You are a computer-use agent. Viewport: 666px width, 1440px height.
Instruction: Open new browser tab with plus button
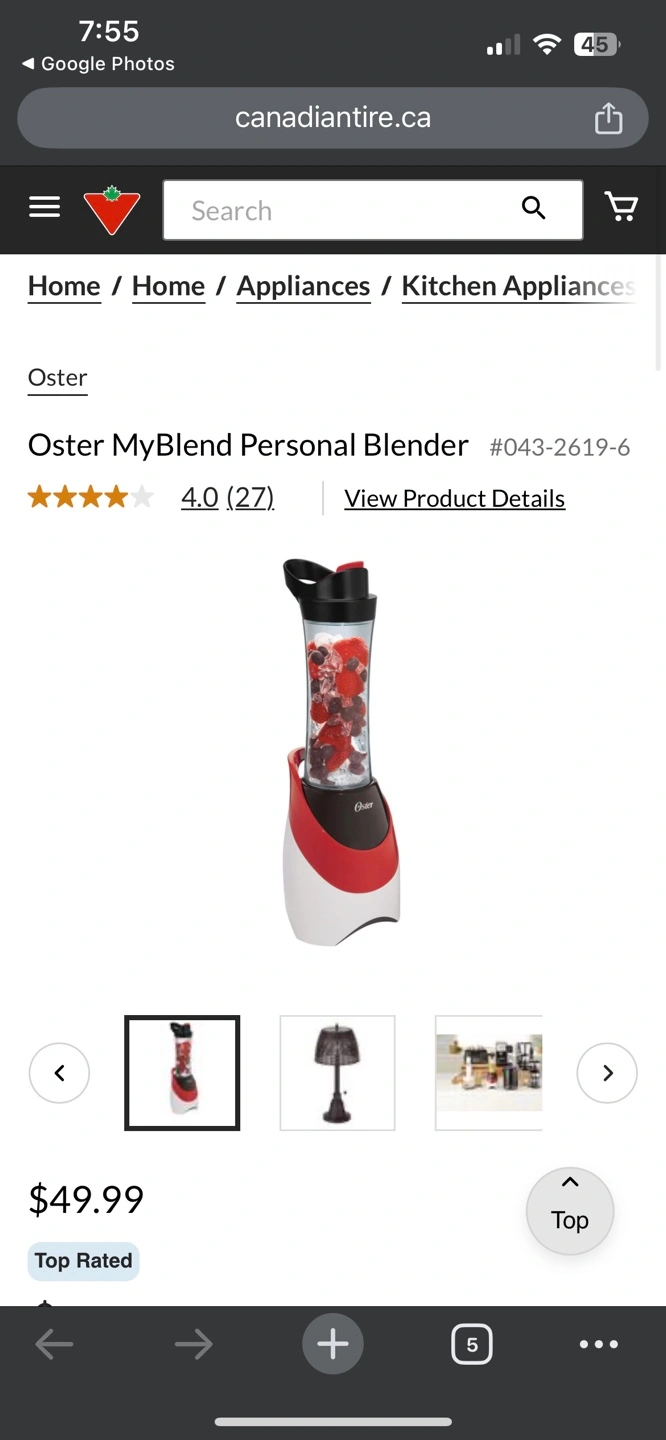[333, 1344]
